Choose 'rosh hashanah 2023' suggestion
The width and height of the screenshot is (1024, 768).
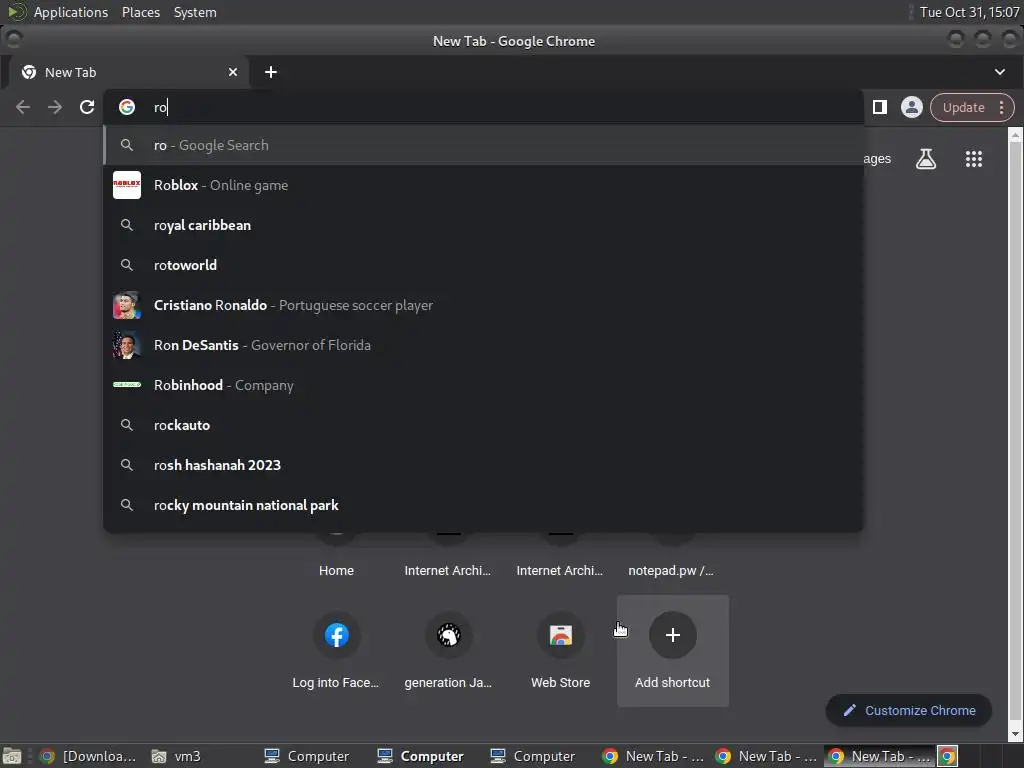coord(483,464)
